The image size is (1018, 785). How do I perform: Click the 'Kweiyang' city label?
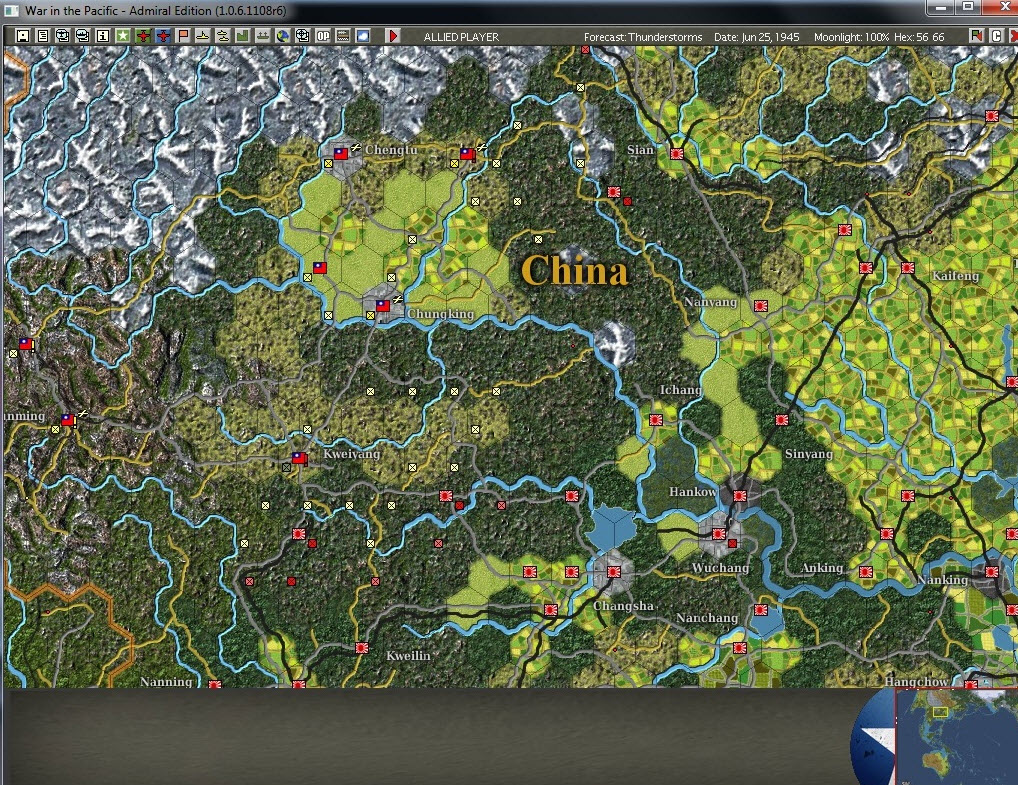point(351,454)
